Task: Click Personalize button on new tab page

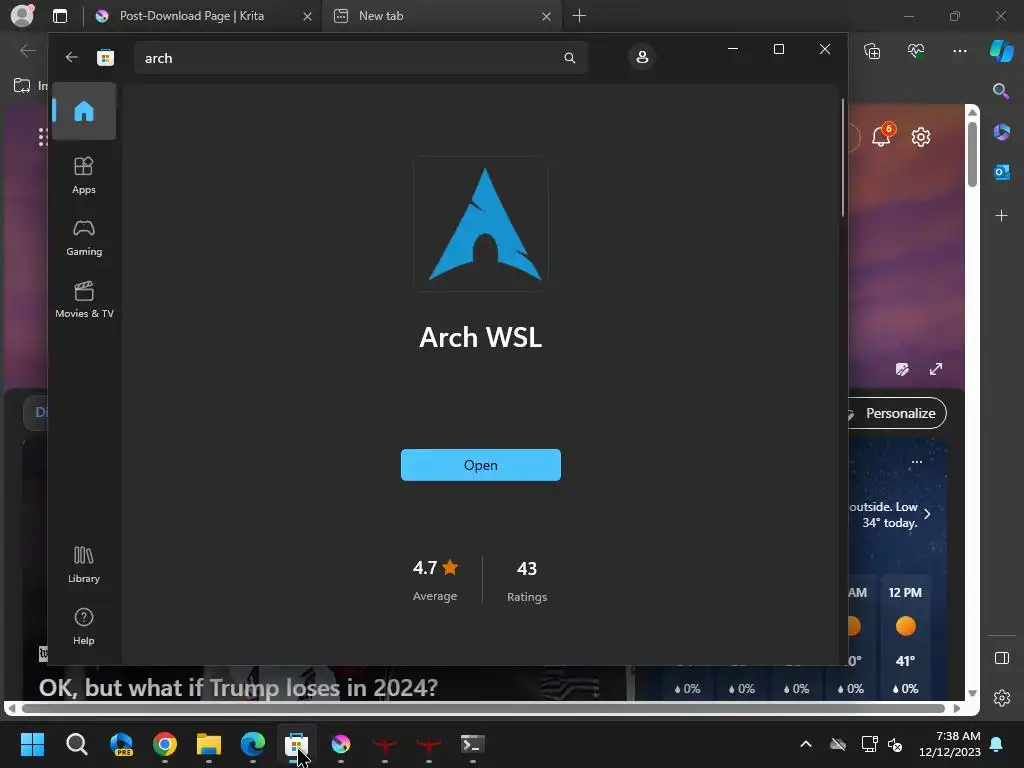Action: pyautogui.click(x=898, y=413)
